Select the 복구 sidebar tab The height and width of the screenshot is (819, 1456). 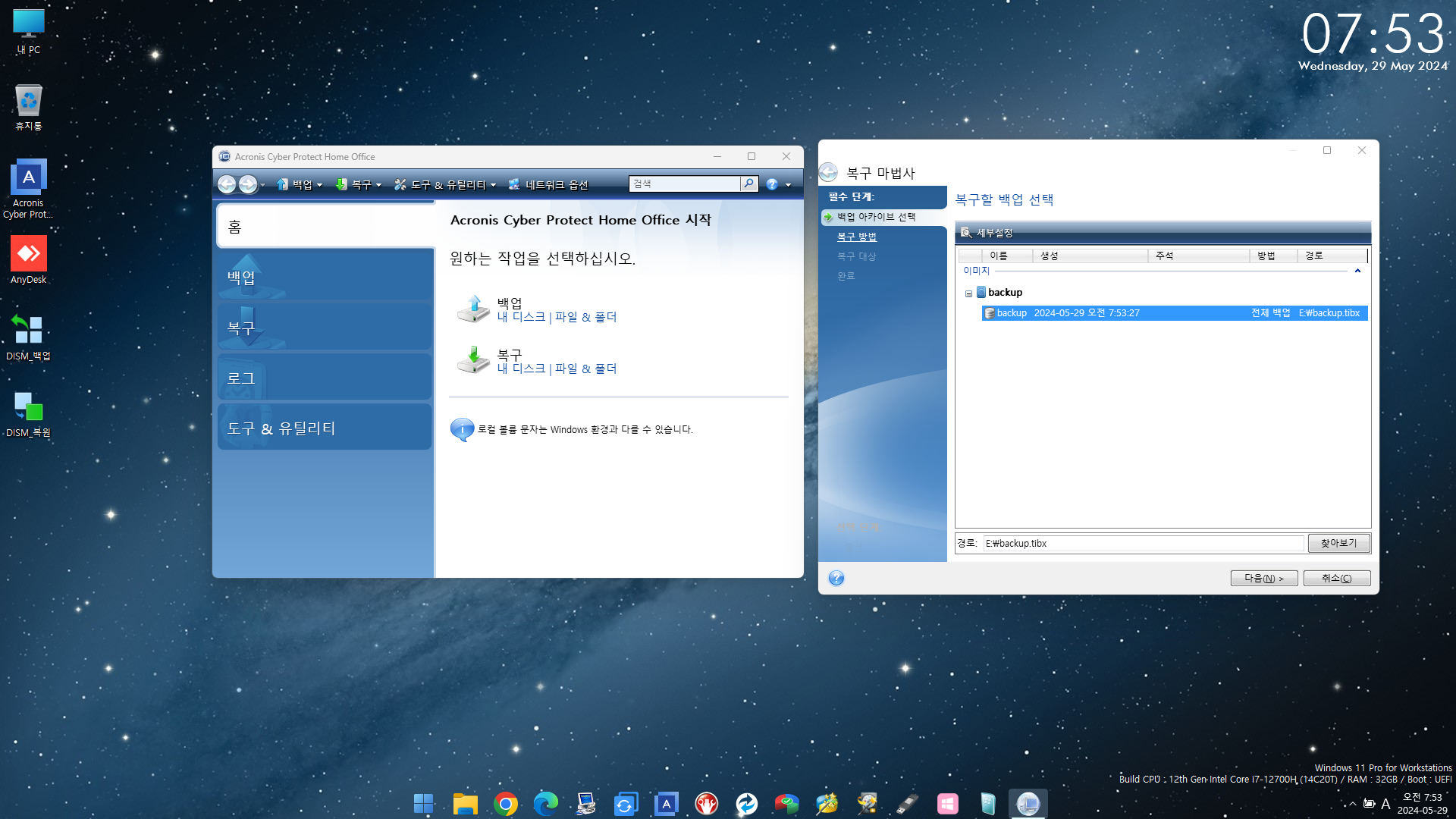(x=325, y=327)
